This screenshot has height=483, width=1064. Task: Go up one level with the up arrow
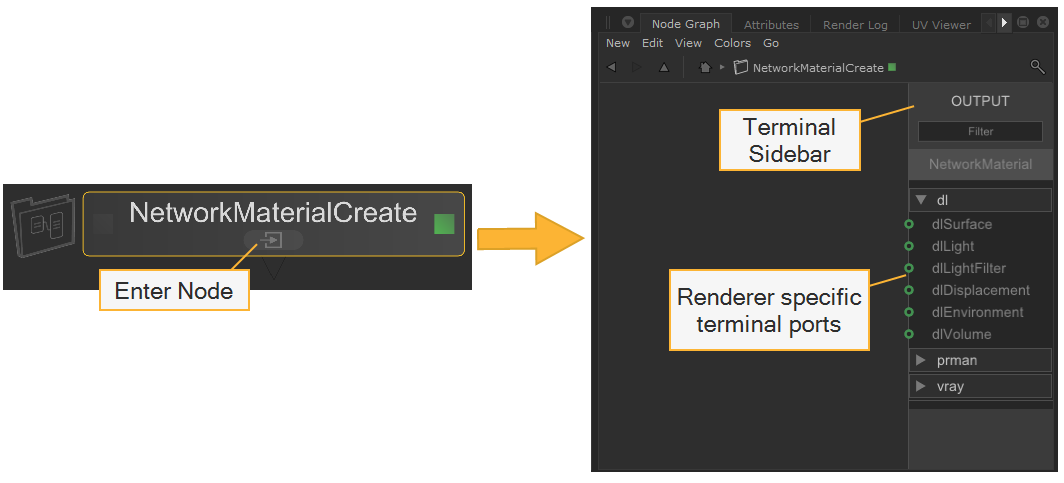coord(664,67)
